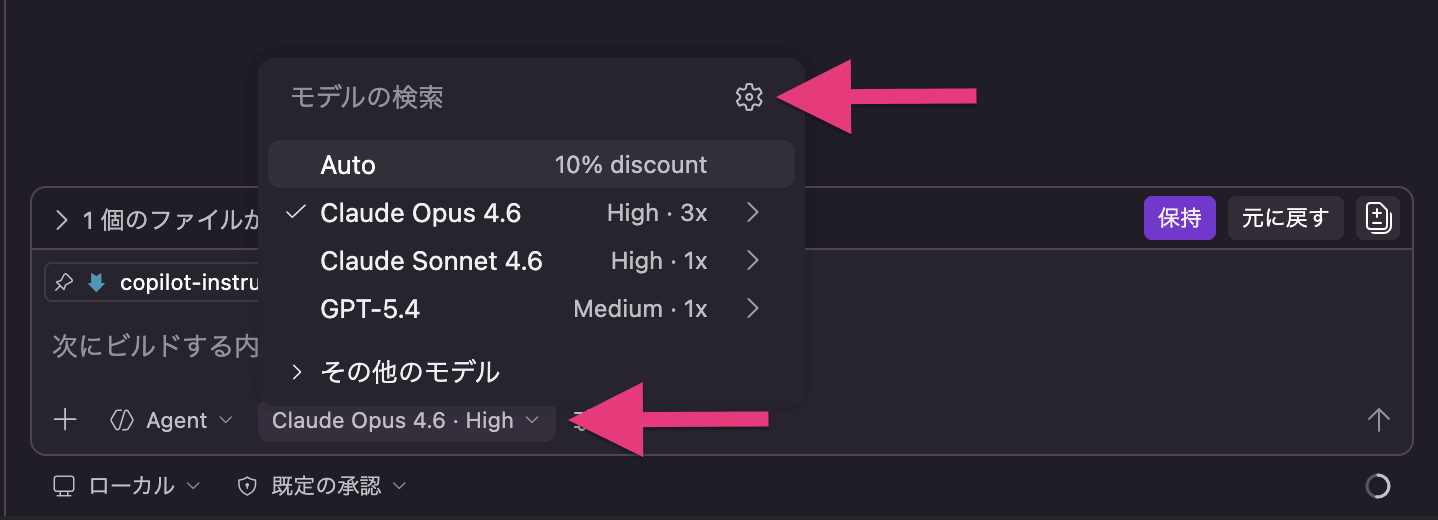Click the 保持 button
The image size is (1438, 520).
pos(1179,218)
